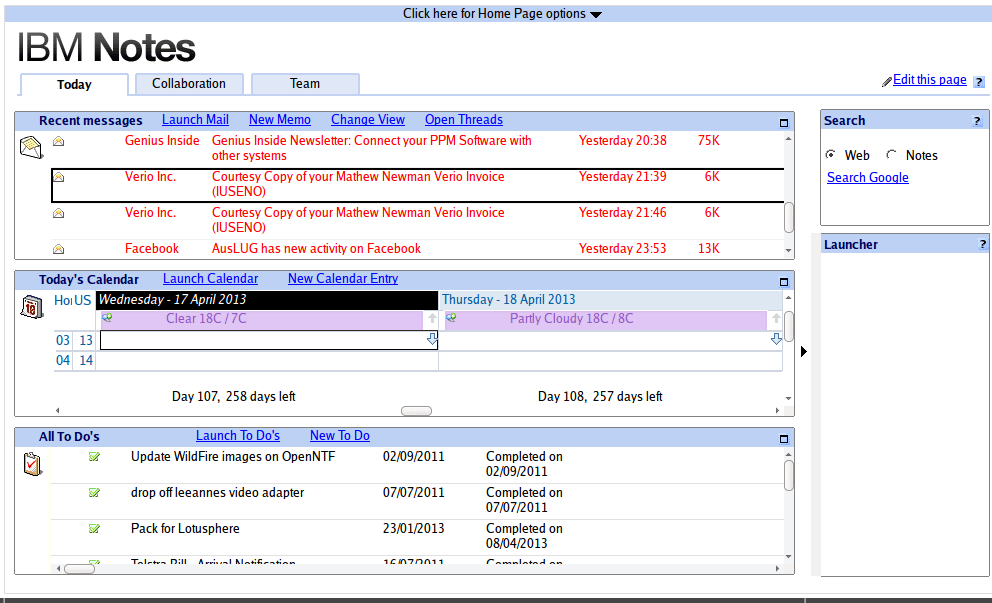Image resolution: width=992 pixels, height=603 pixels.
Task: Click the calendar icon beside Today's Calendar
Action: (31, 306)
